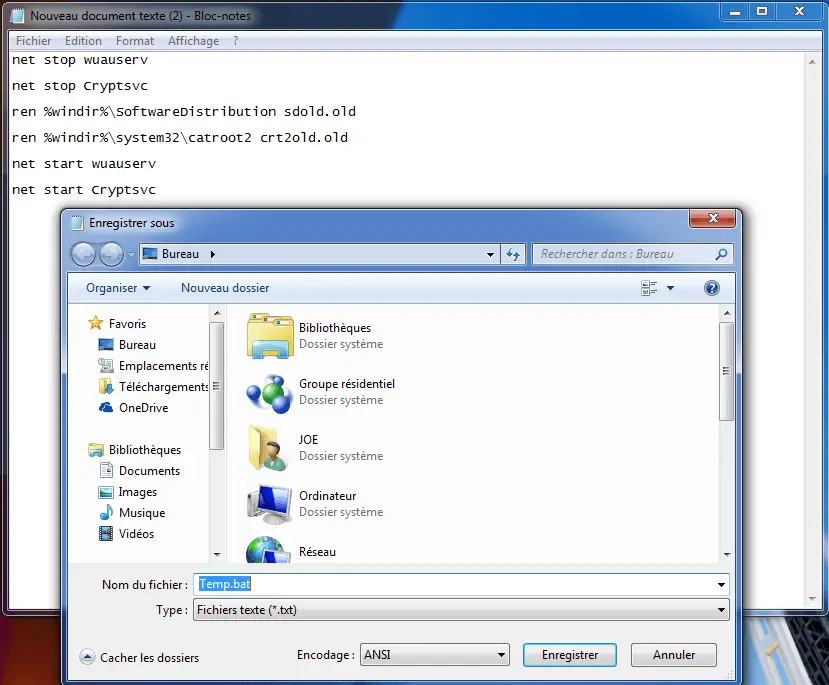Open the recent pages dropdown near nav arrows

pos(131,255)
